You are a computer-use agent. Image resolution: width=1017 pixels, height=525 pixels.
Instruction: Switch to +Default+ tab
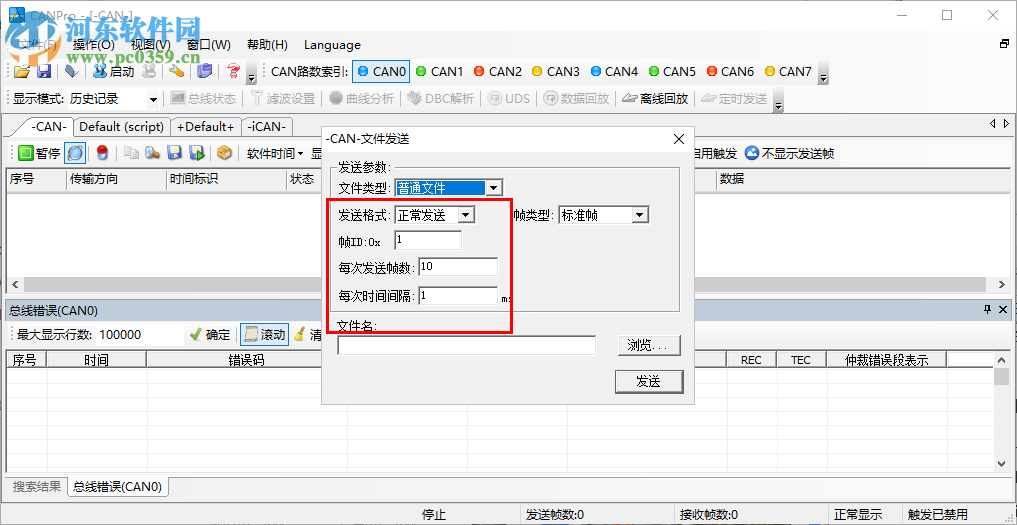[206, 127]
